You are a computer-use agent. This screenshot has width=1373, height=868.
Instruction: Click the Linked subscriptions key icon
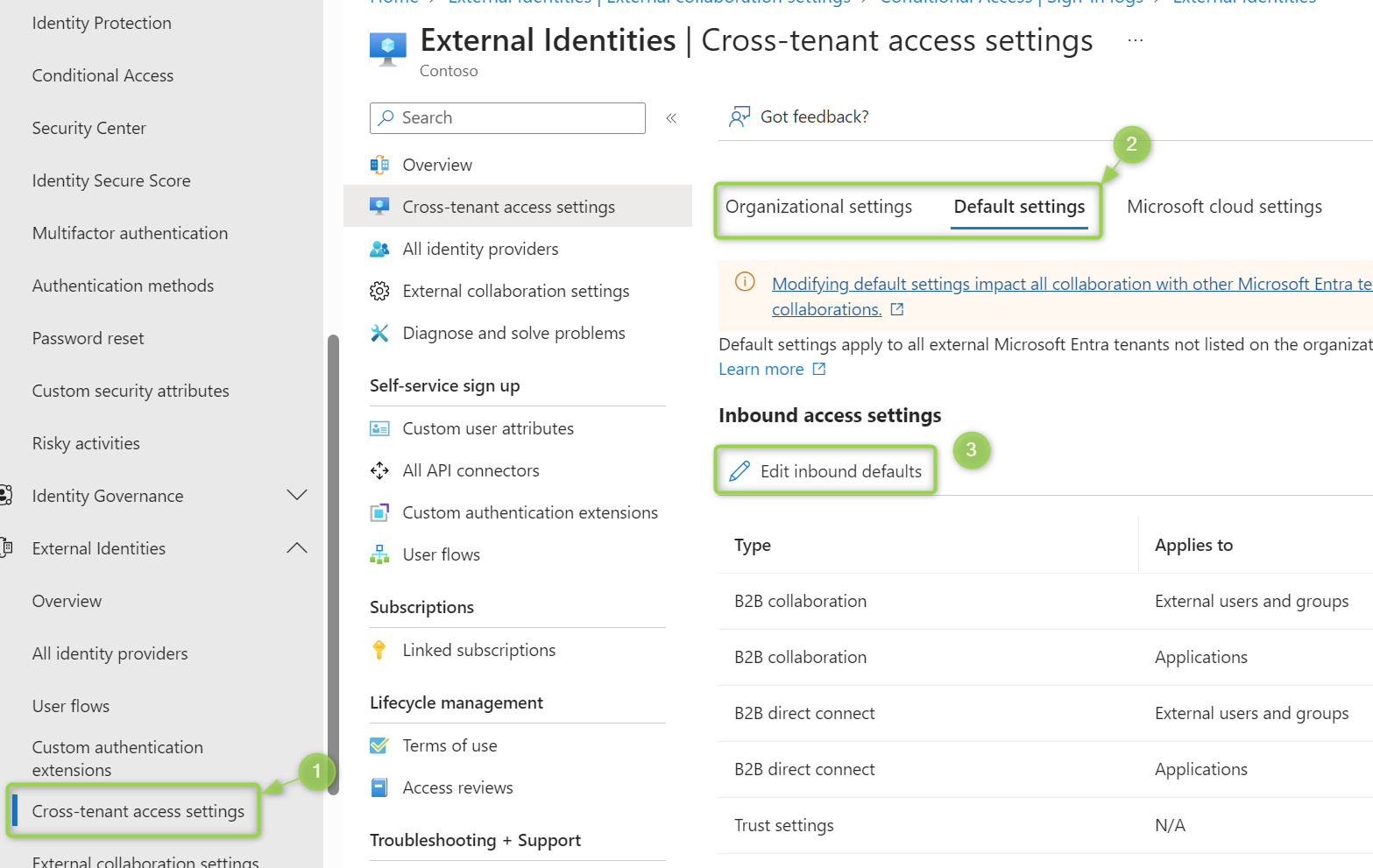(379, 650)
